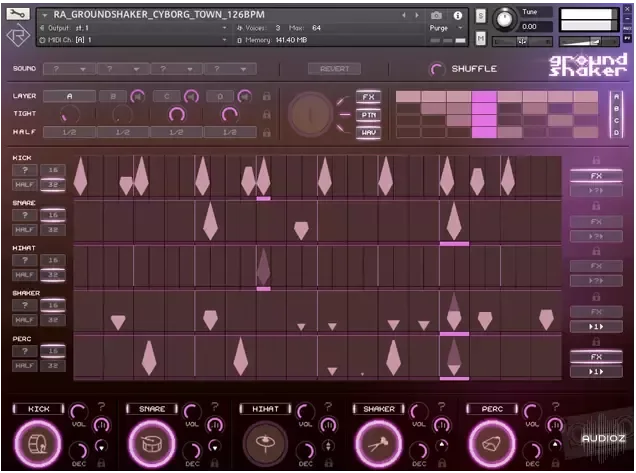The width and height of the screenshot is (636, 473).
Task: Switch to the PTN view tab
Action: click(x=368, y=115)
